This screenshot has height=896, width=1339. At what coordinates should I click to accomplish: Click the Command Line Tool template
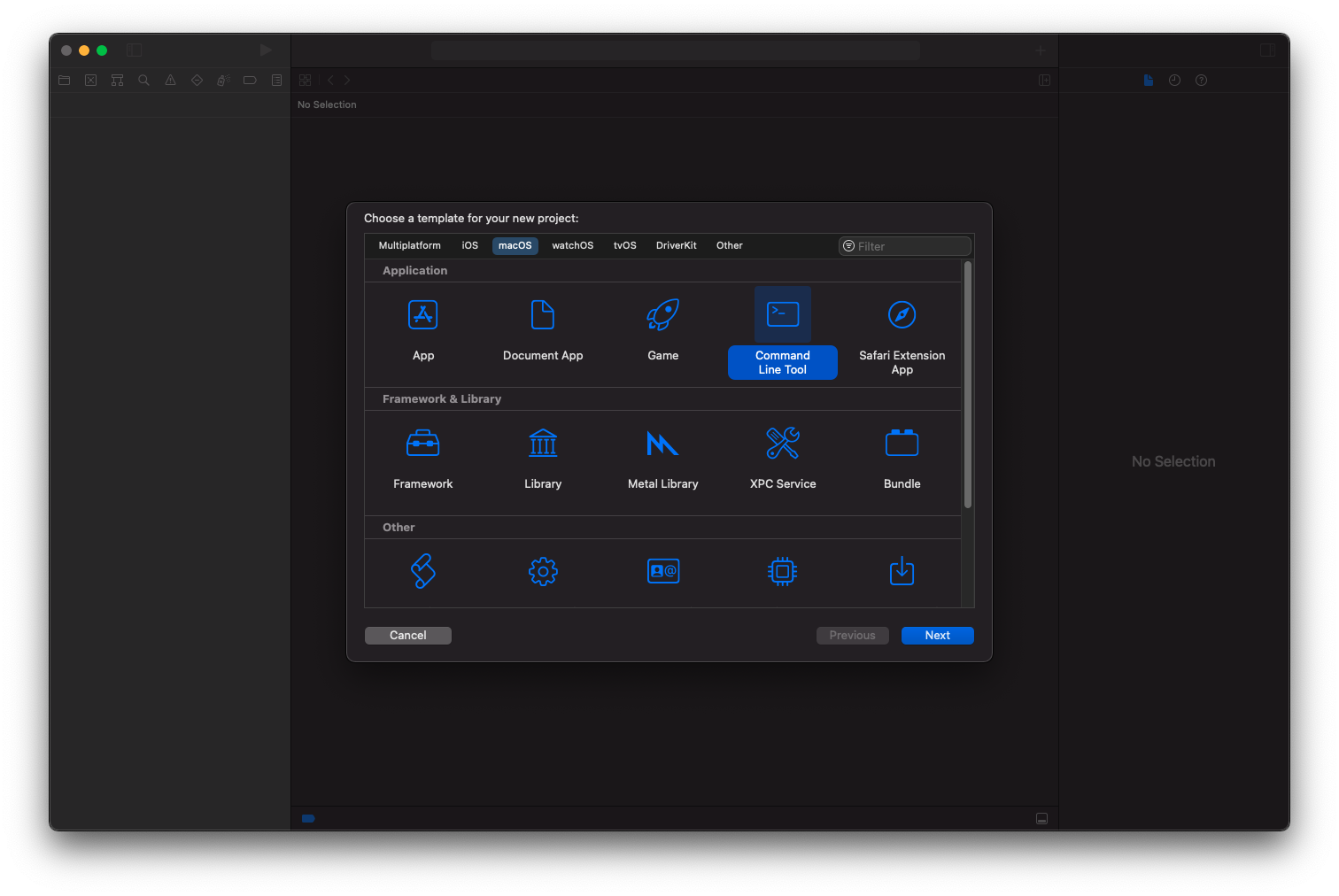pyautogui.click(x=782, y=315)
